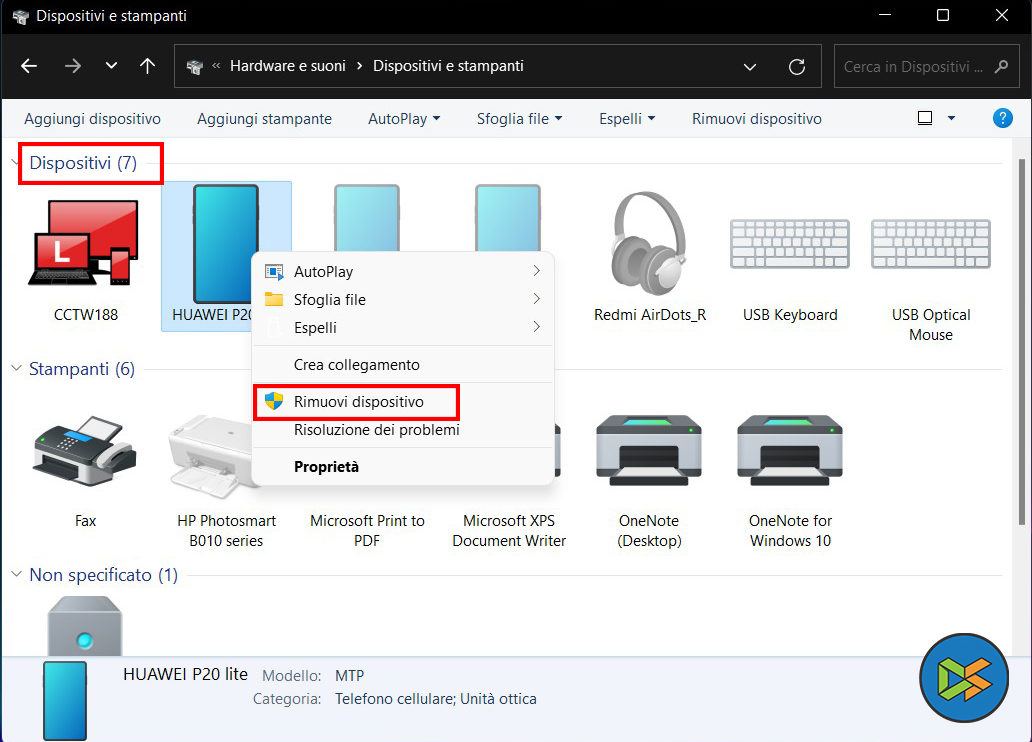Image resolution: width=1032 pixels, height=742 pixels.
Task: Open the AutoPlay toolbar dropdown
Action: [404, 119]
